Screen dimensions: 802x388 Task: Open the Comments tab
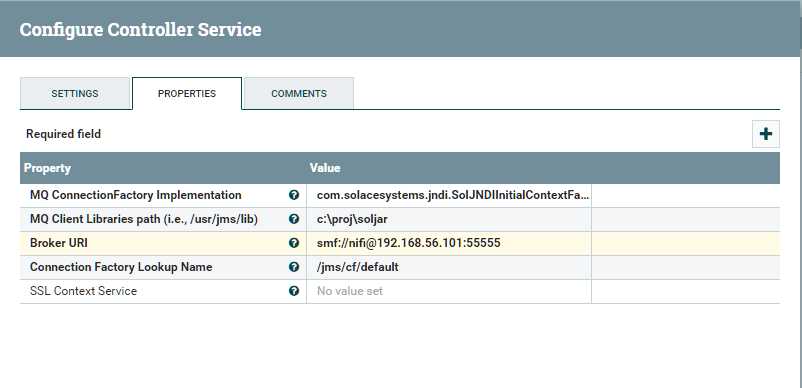coord(299,94)
